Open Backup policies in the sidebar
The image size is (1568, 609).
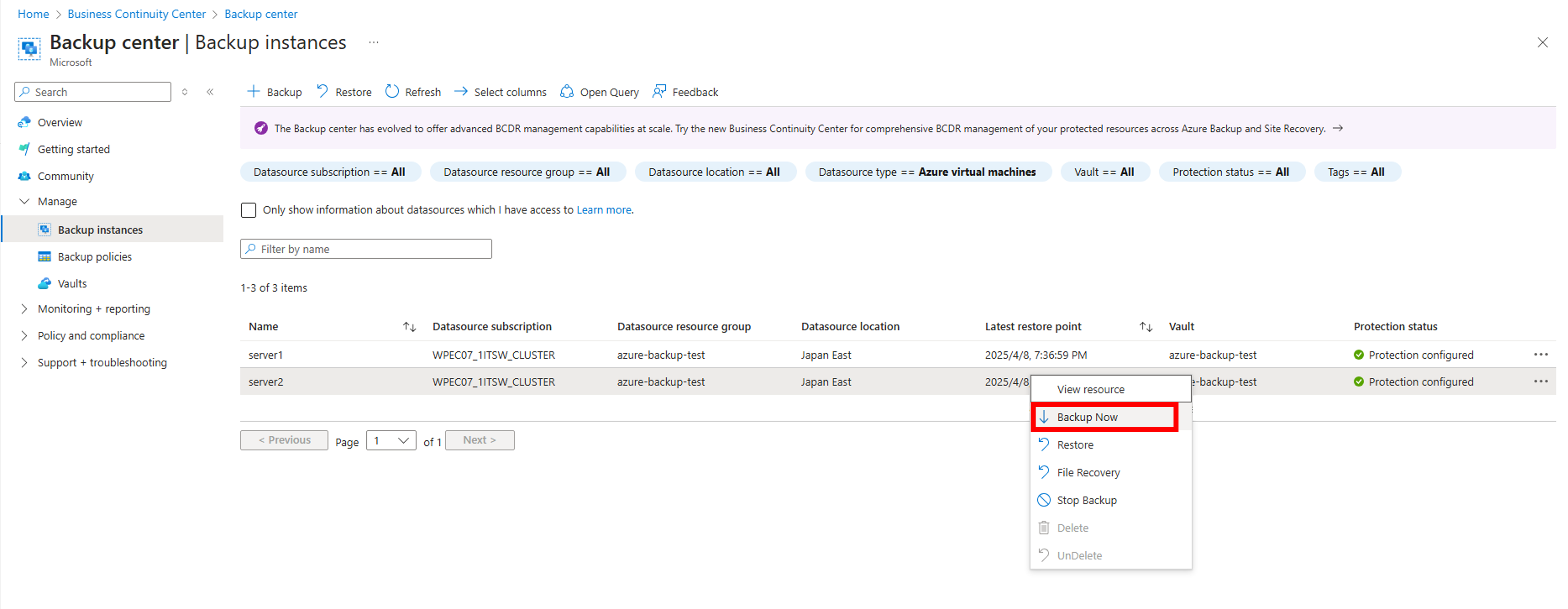(94, 257)
